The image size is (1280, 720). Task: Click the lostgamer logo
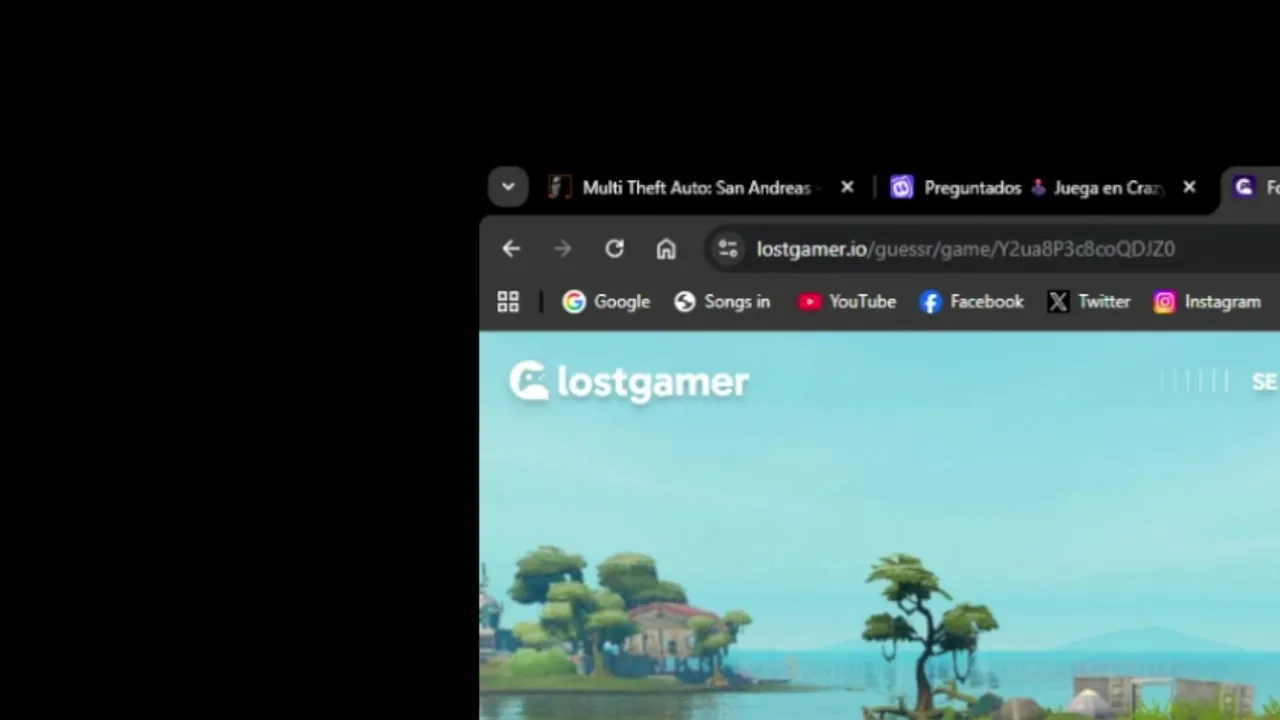coord(629,382)
